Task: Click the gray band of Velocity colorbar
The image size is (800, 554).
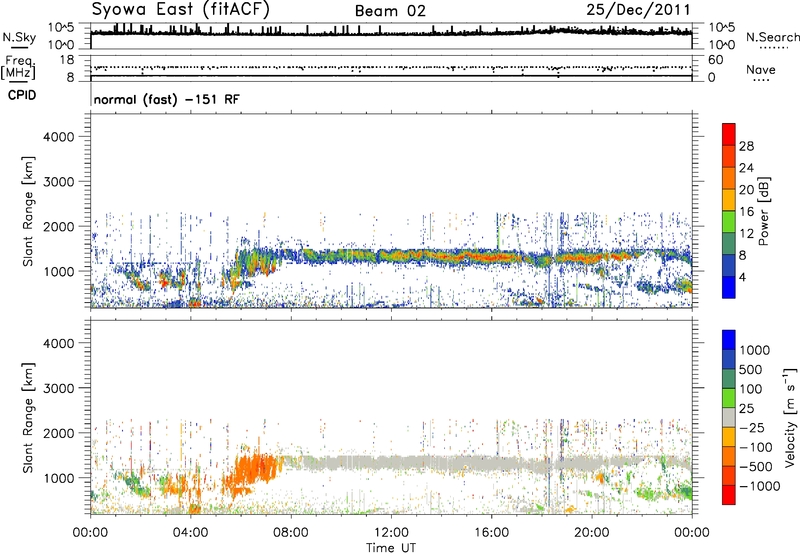Action: 729,418
